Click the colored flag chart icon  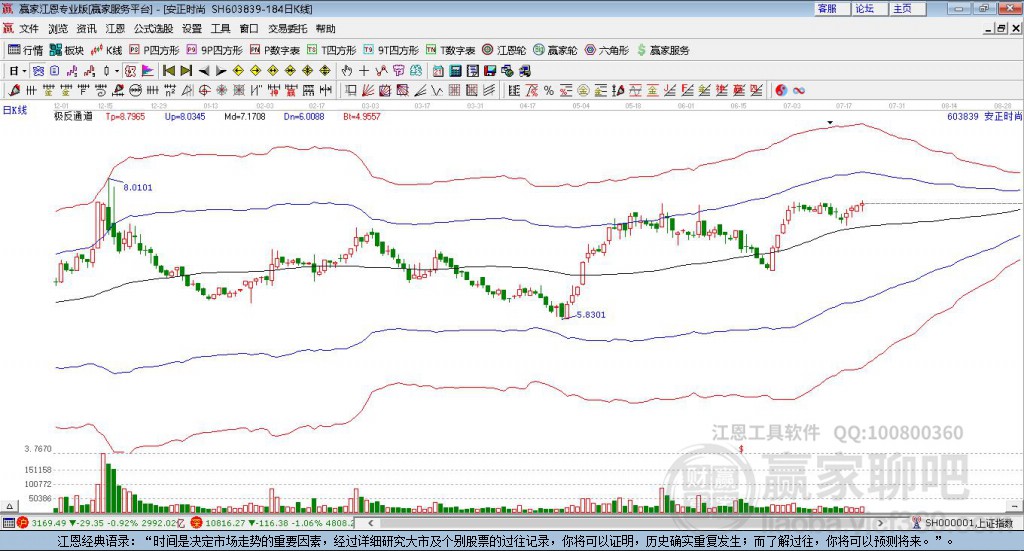point(148,71)
